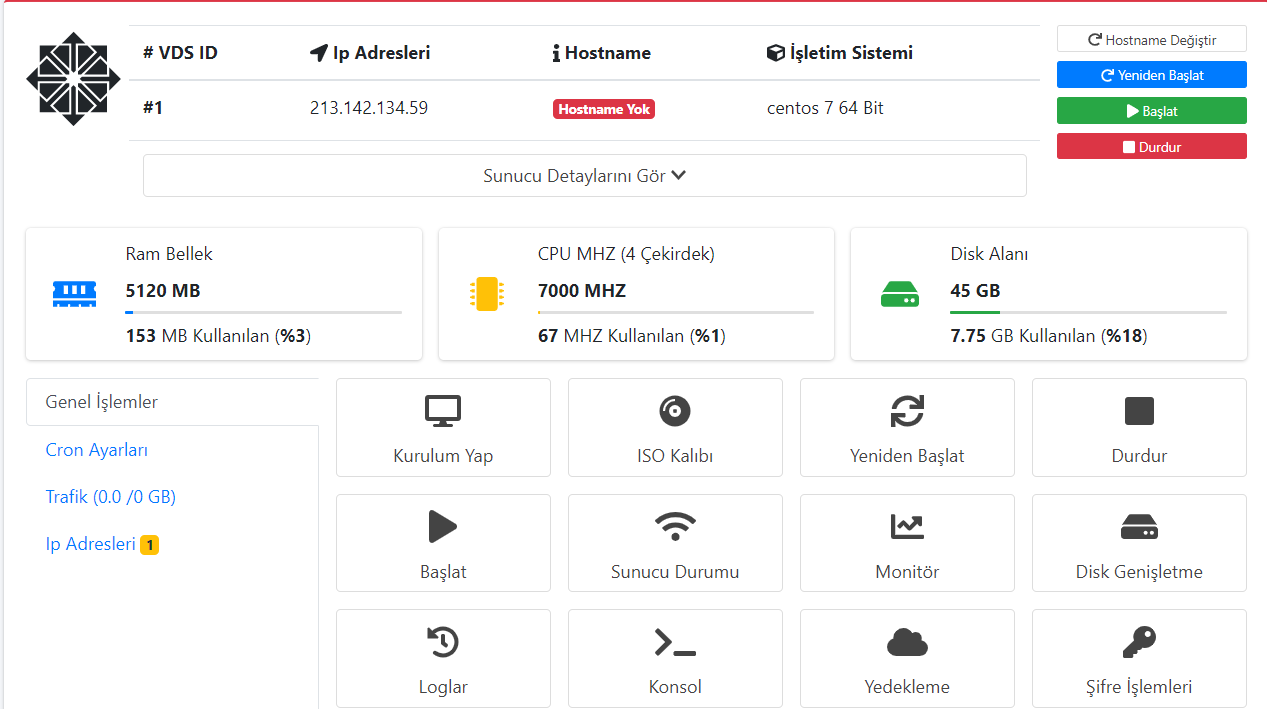This screenshot has width=1267, height=709.
Task: Click the disc icon in ISO Kalıbı
Action: coord(675,411)
